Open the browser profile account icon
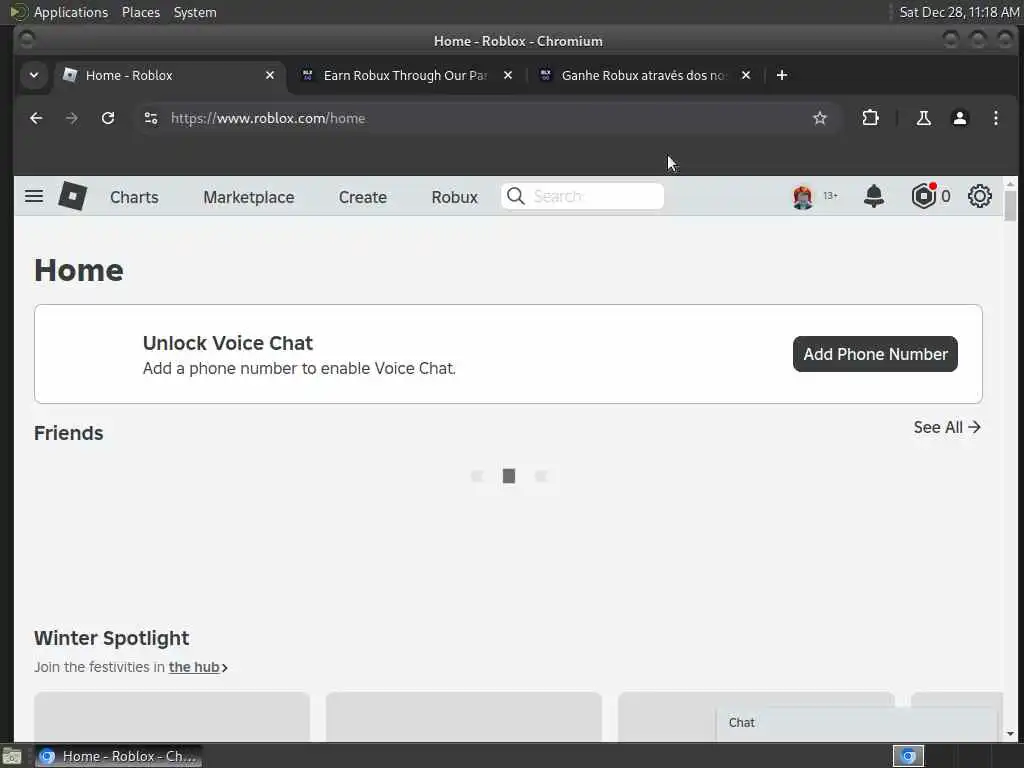 click(959, 118)
